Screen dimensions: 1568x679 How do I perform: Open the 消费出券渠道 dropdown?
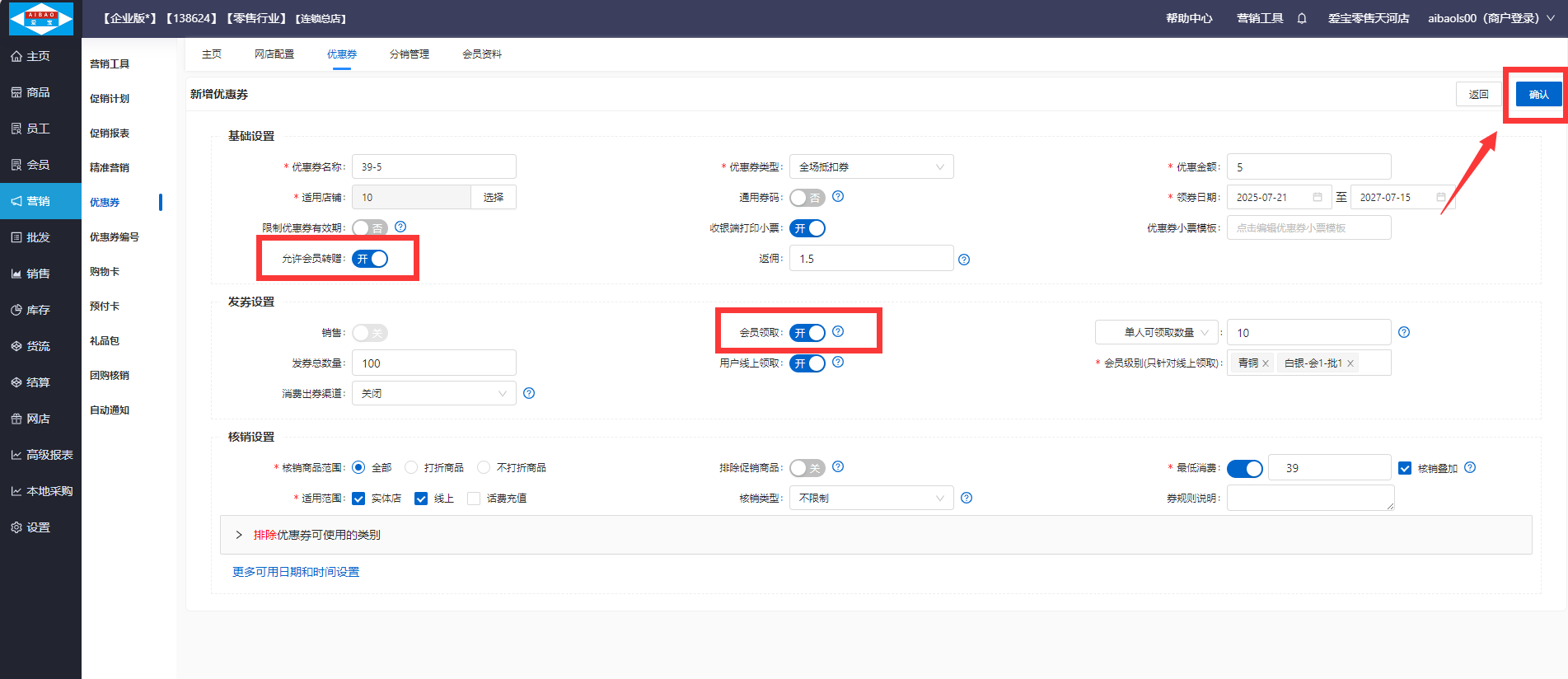pos(433,394)
